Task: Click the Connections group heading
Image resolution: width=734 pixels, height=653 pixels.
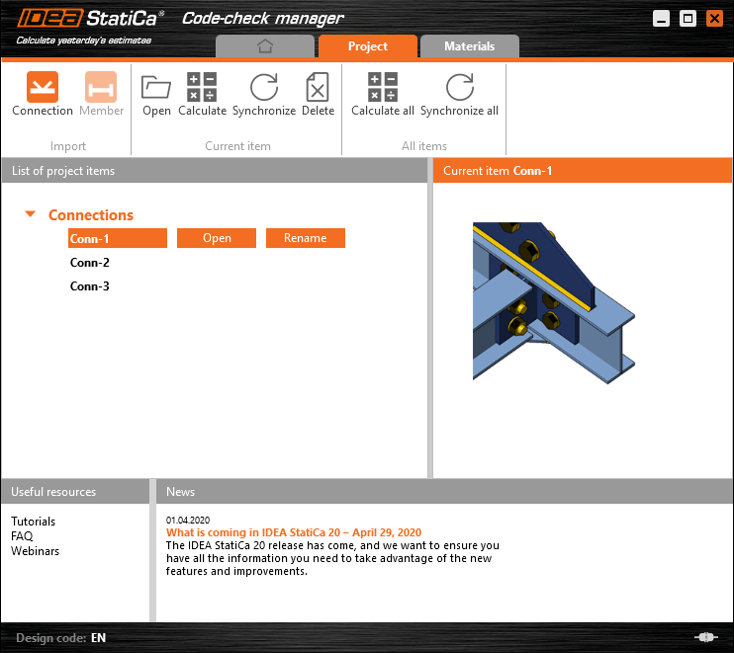Action: click(x=91, y=215)
